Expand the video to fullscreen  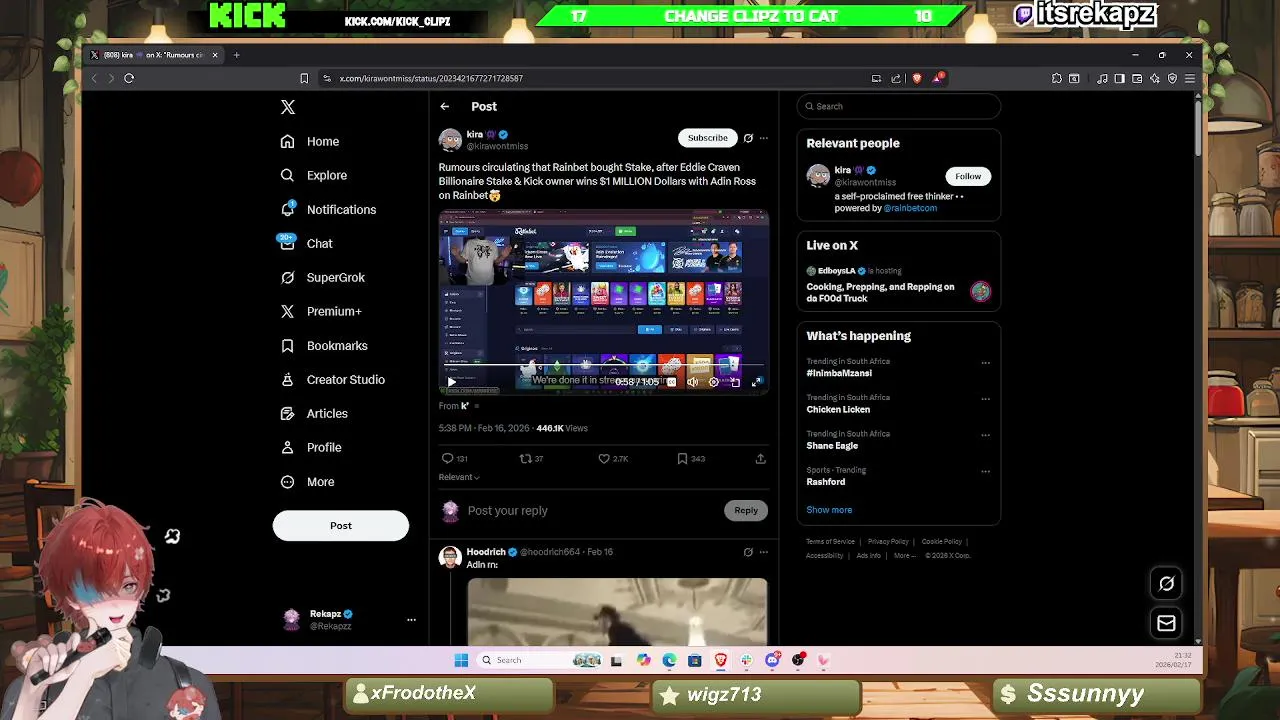pyautogui.click(x=757, y=382)
